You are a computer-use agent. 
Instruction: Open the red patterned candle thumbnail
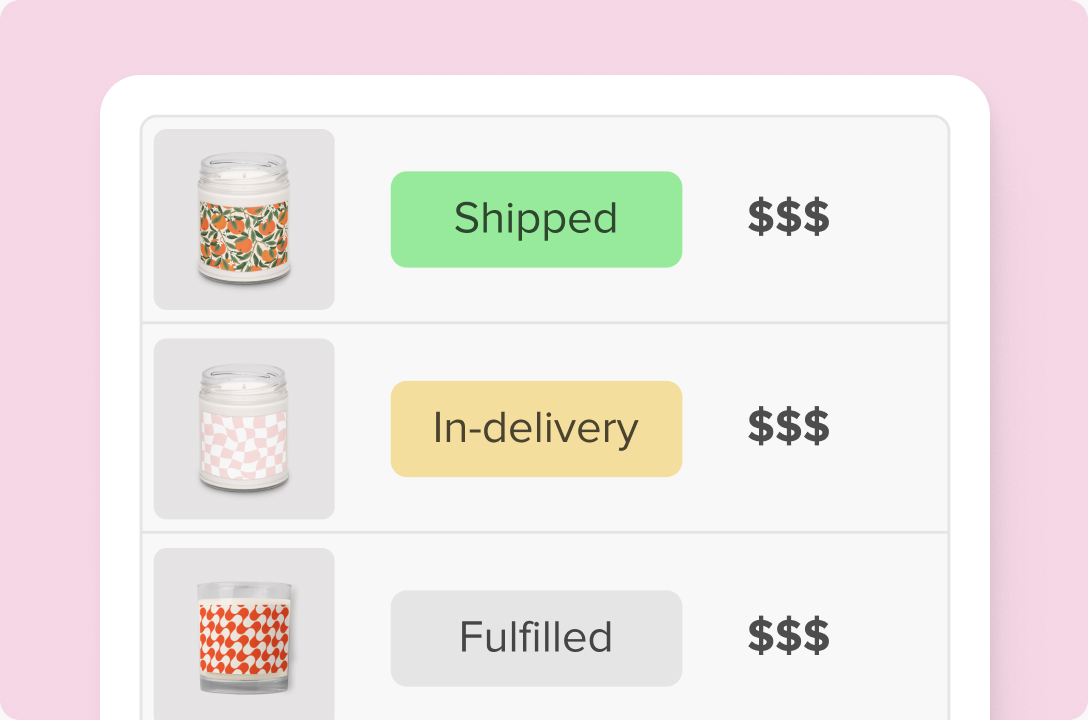(x=243, y=638)
